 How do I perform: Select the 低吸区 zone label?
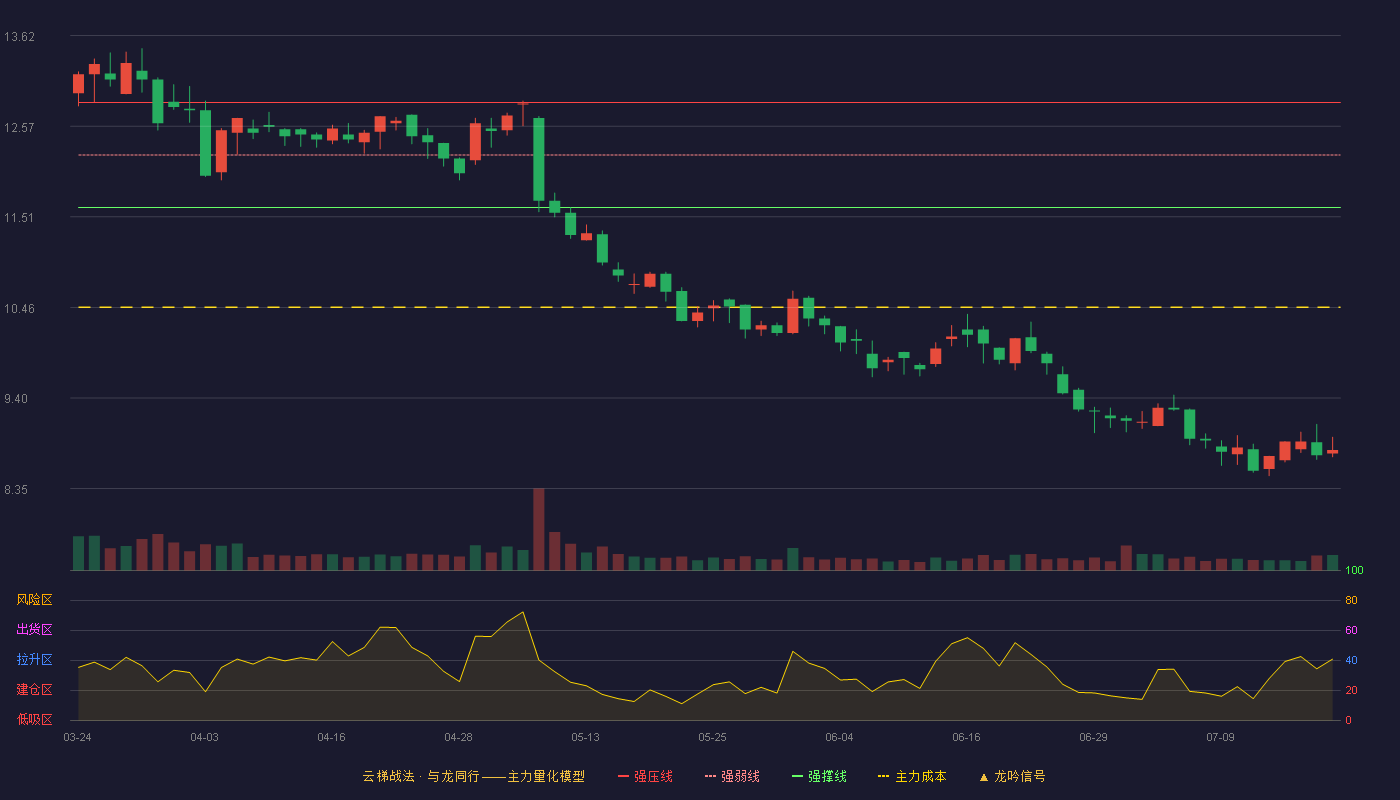tap(34, 720)
